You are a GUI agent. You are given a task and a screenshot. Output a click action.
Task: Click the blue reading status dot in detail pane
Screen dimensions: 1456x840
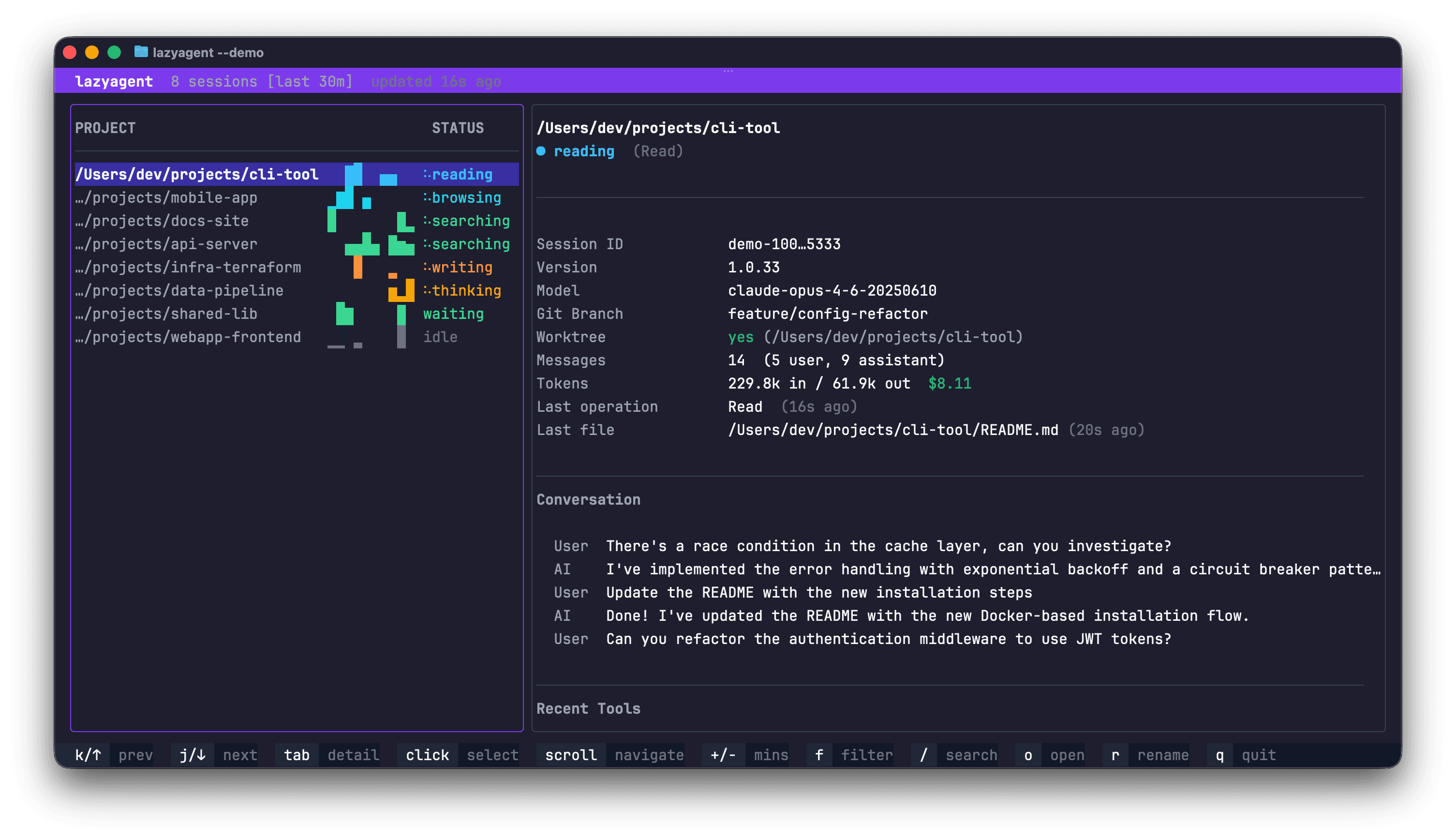click(540, 151)
